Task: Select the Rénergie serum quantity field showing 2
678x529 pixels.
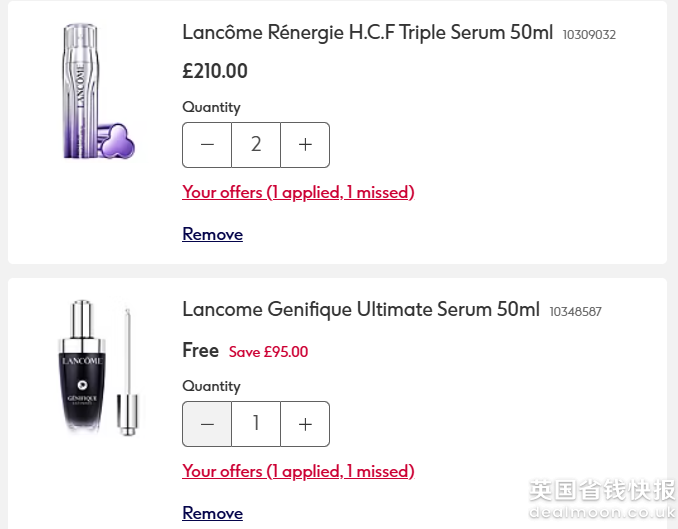Action: pyautogui.click(x=256, y=145)
